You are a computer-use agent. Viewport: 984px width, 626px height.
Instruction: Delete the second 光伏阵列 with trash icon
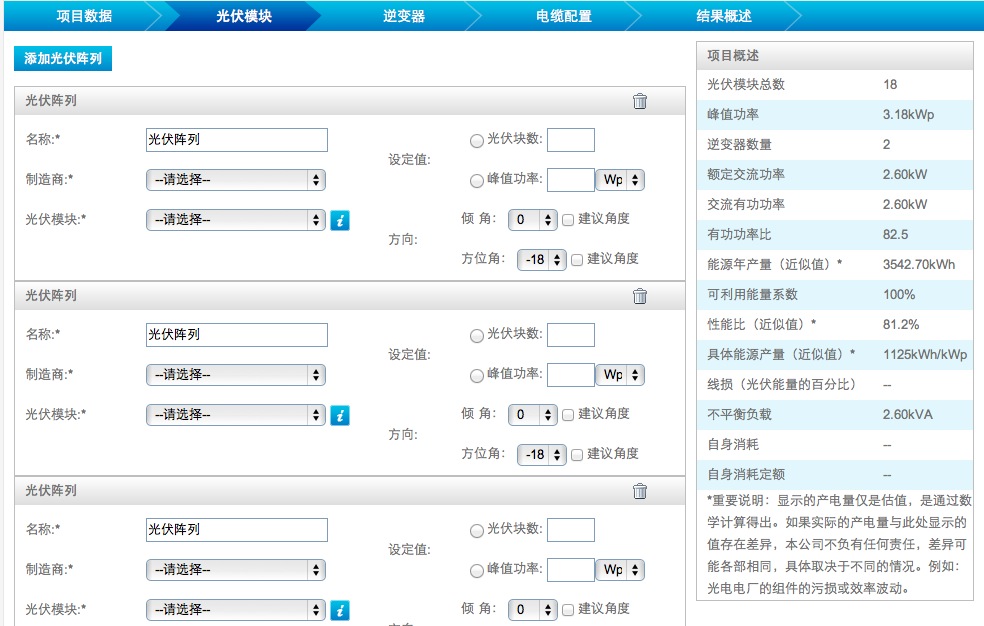tap(639, 296)
